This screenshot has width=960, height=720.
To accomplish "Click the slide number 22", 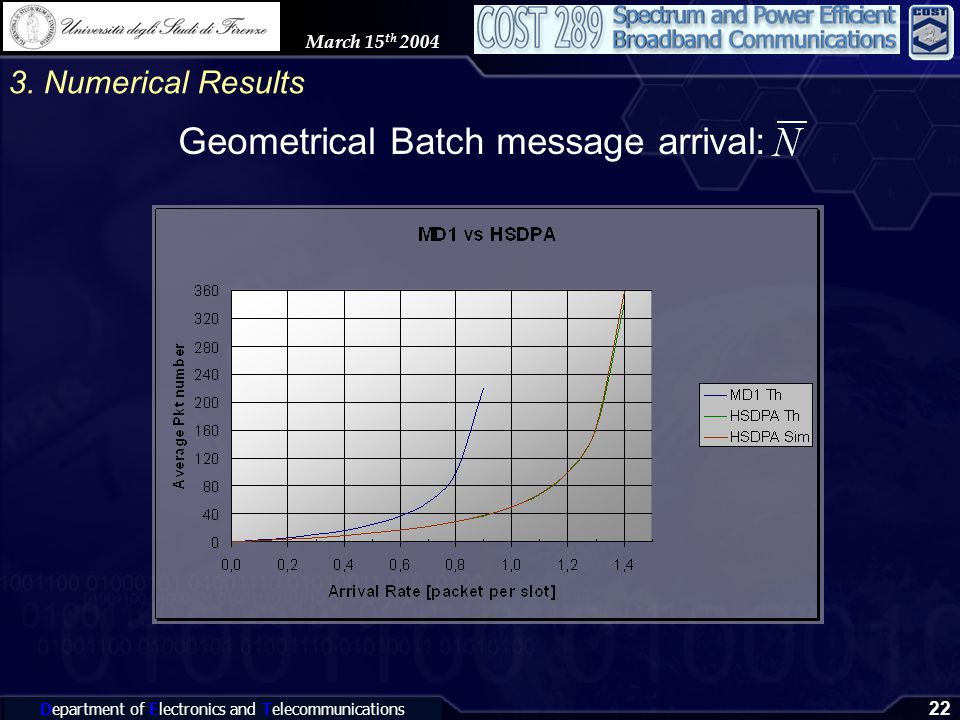I will coord(939,708).
